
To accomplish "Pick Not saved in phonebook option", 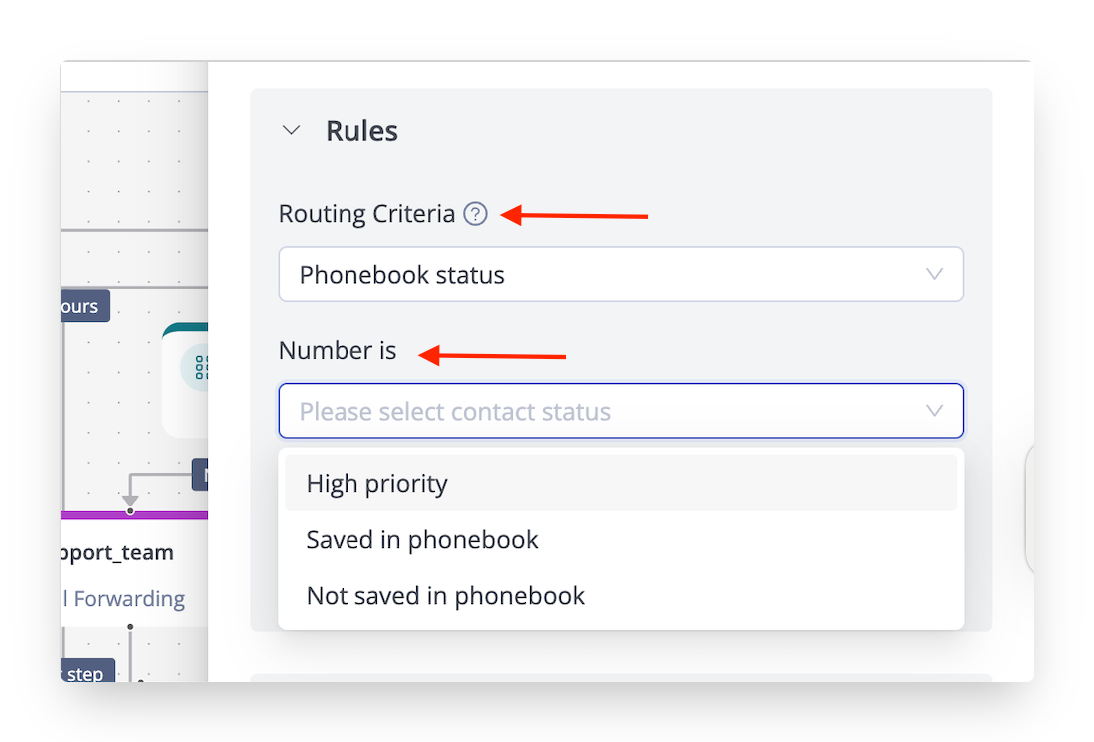I will 445,596.
